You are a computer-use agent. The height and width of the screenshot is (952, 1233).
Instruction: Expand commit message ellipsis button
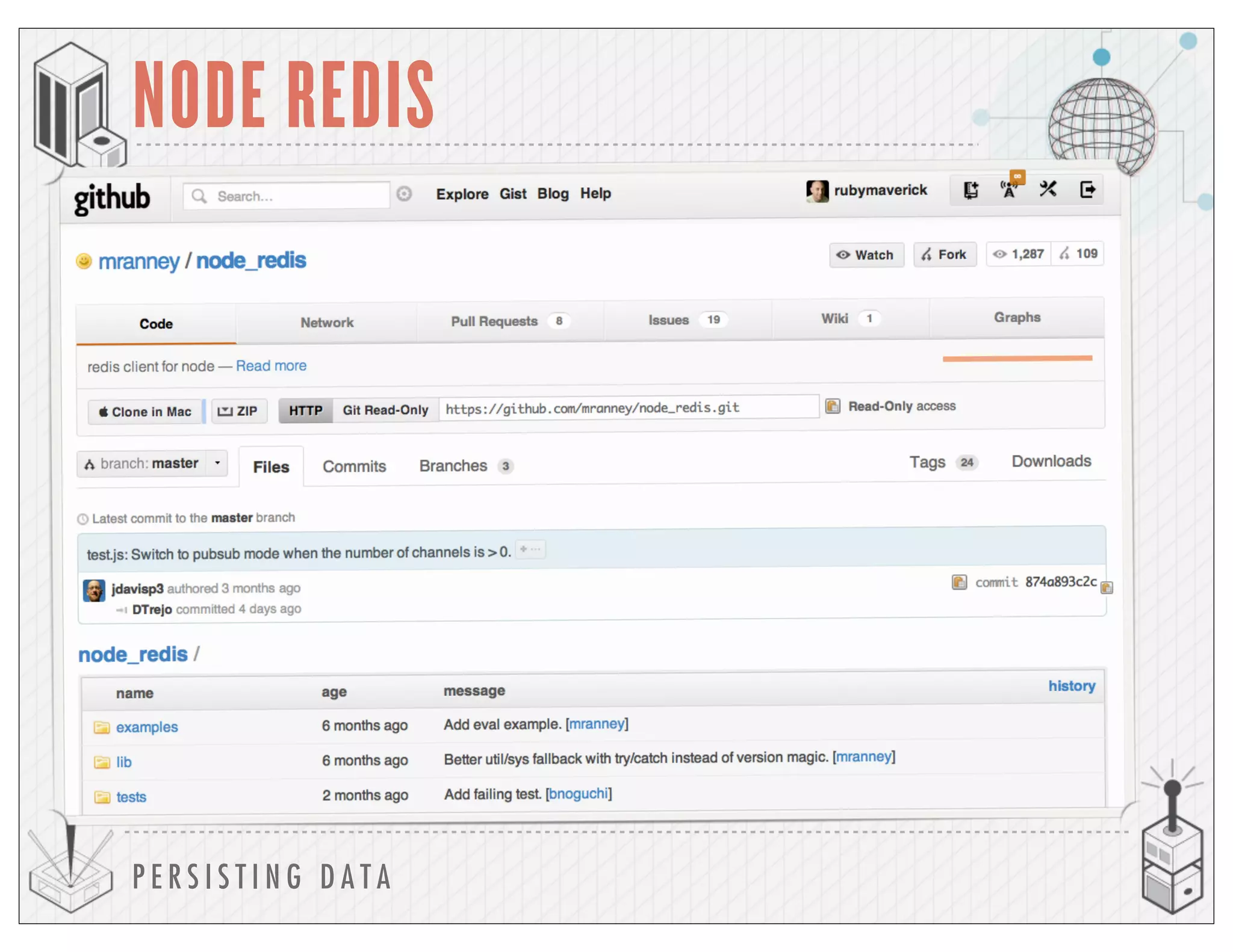531,549
